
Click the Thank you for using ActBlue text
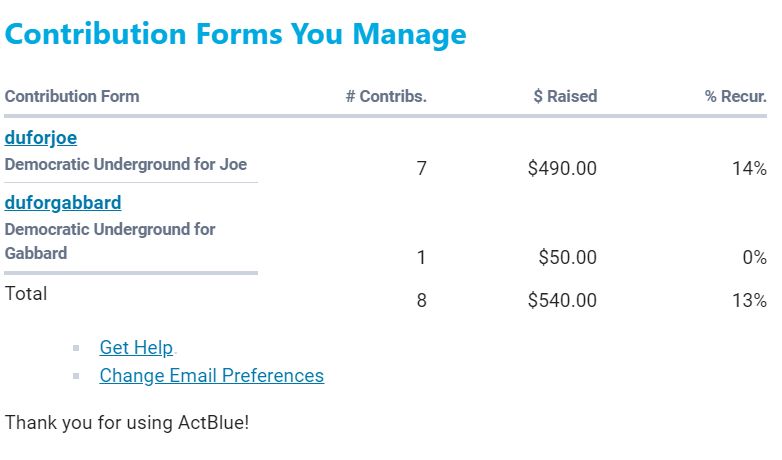(127, 423)
